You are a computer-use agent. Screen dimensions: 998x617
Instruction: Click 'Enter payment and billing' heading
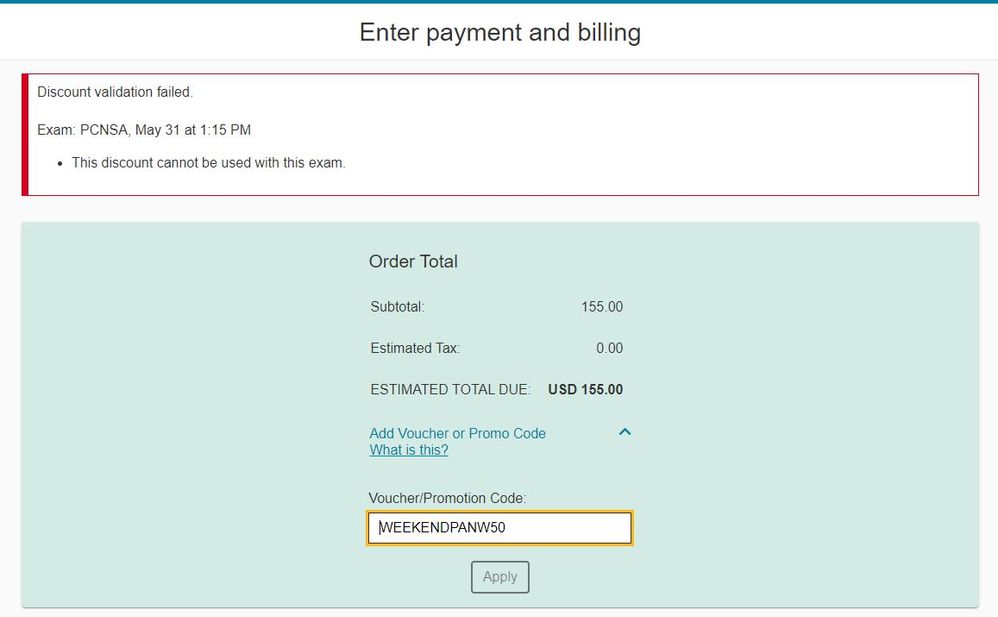(500, 32)
